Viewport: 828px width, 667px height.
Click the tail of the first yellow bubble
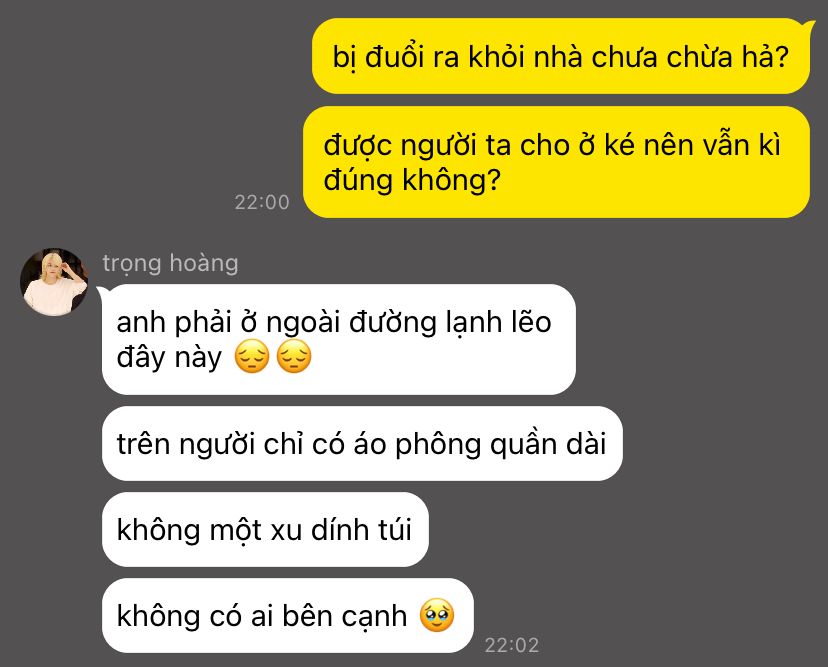coord(808,25)
